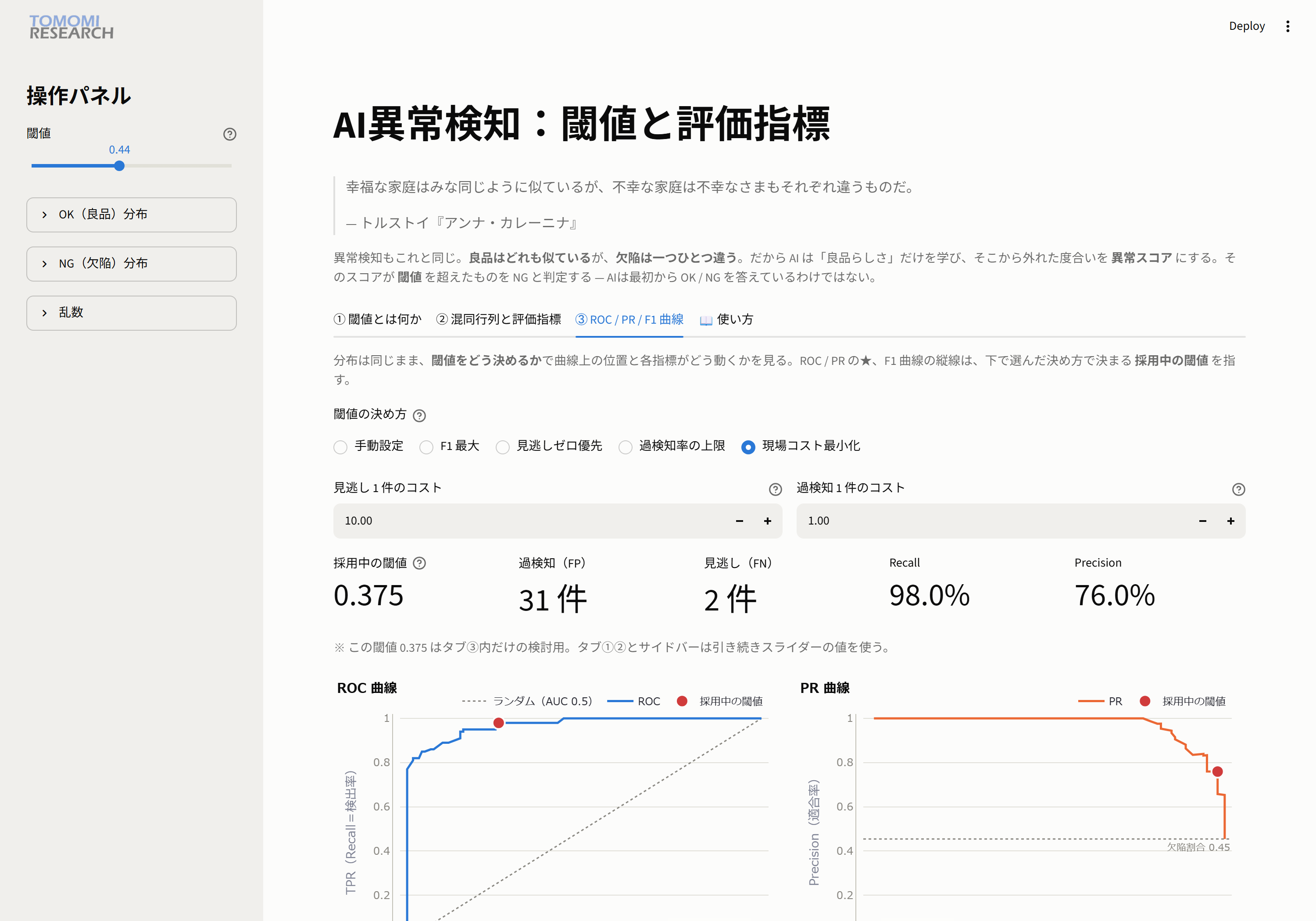Increase 見逃し cost with plus button
Viewport: 1316px width, 921px height.
[x=768, y=521]
